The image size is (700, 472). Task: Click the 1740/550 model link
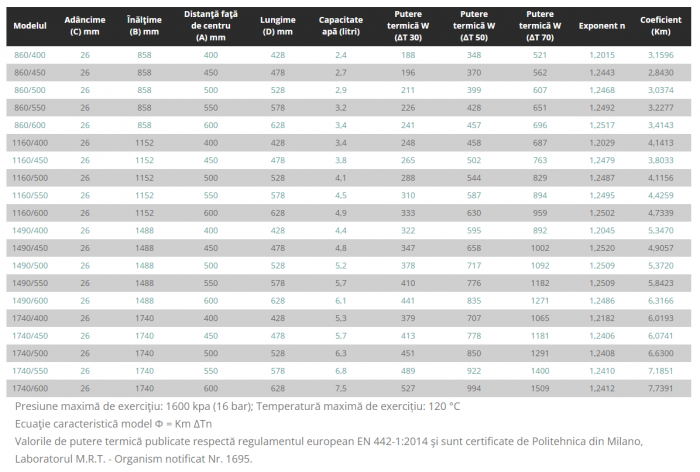tap(31, 370)
